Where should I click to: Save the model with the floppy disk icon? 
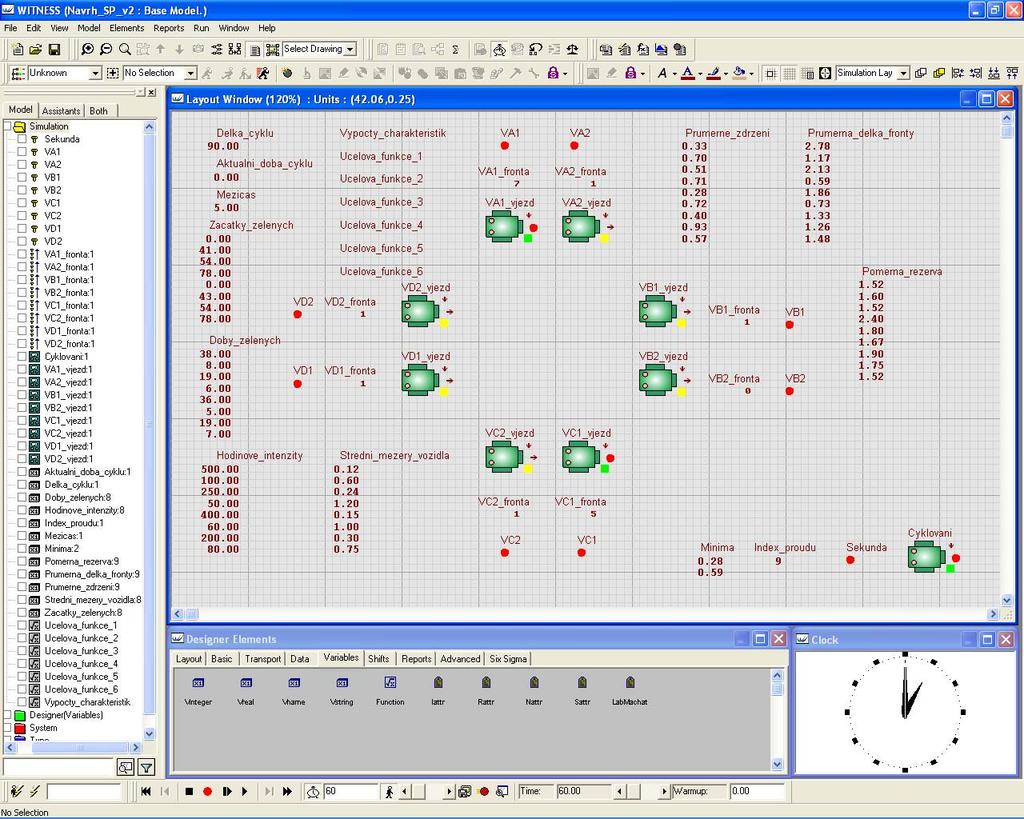54,49
